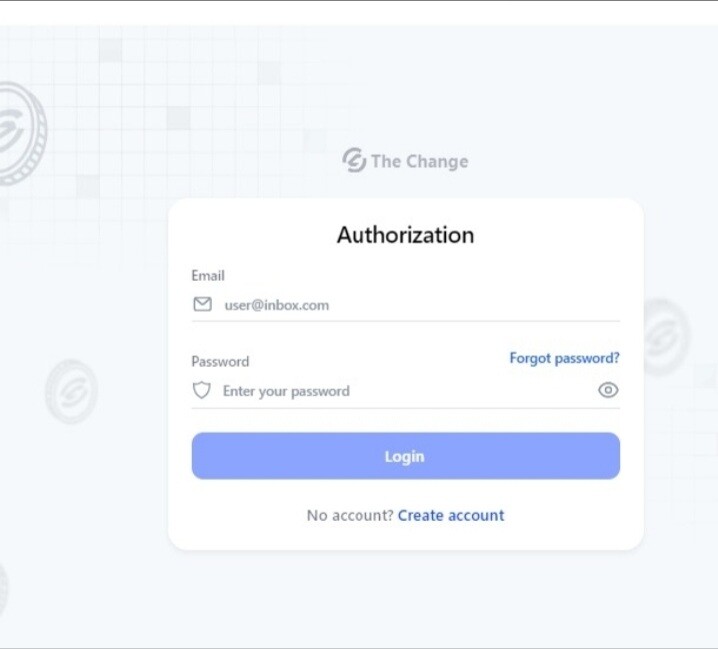Focus the email field showing user@inbox.com
This screenshot has height=649, width=718.
point(406,305)
